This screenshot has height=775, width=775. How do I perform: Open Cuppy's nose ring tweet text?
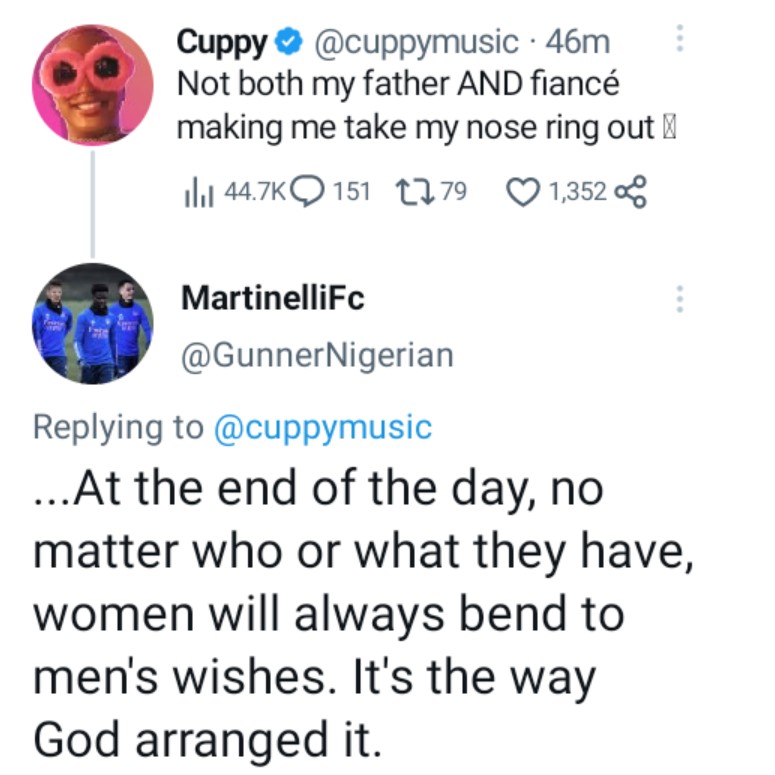(x=420, y=107)
